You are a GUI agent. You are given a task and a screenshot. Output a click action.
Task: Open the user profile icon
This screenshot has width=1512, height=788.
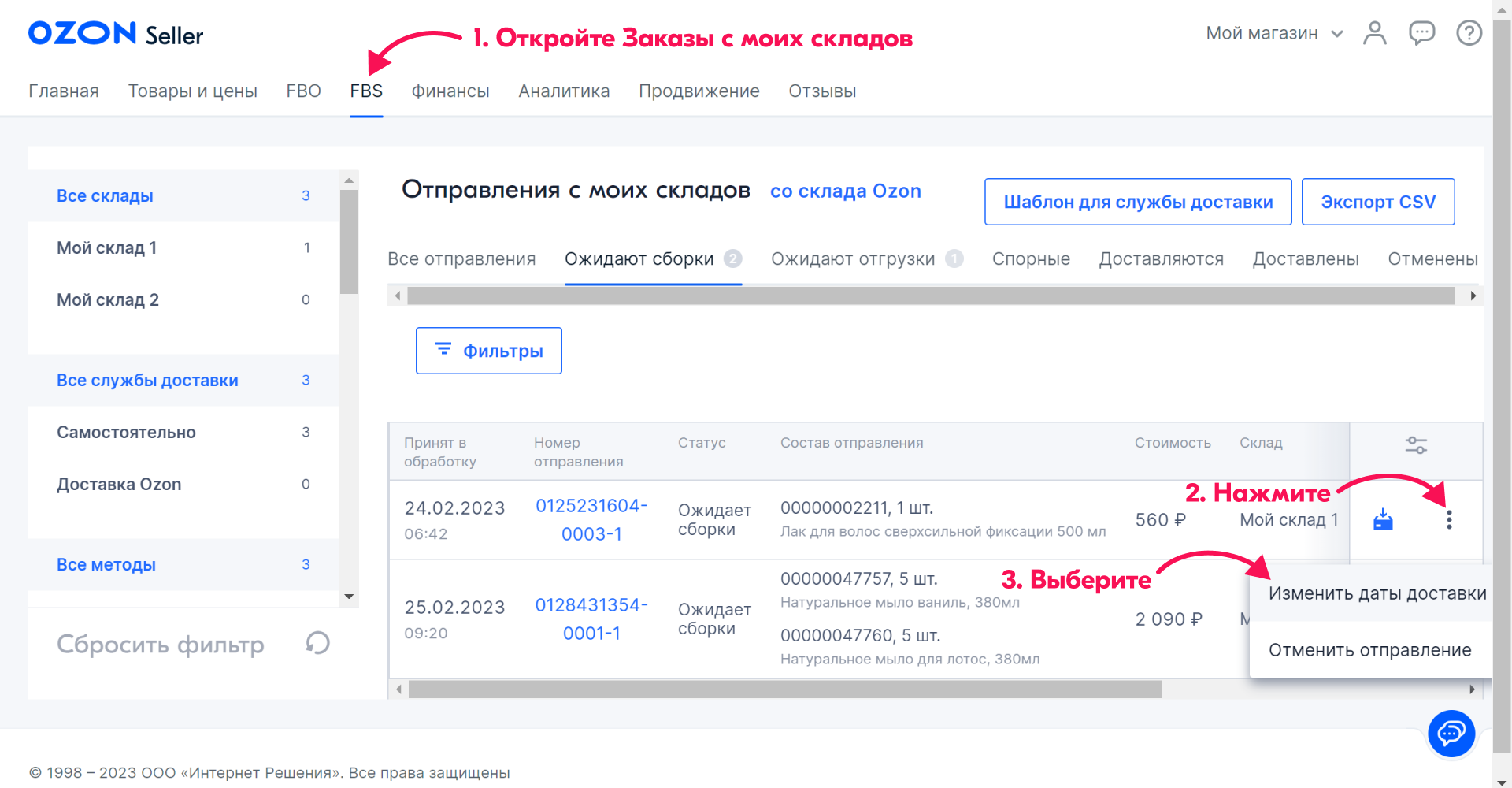coord(1375,33)
